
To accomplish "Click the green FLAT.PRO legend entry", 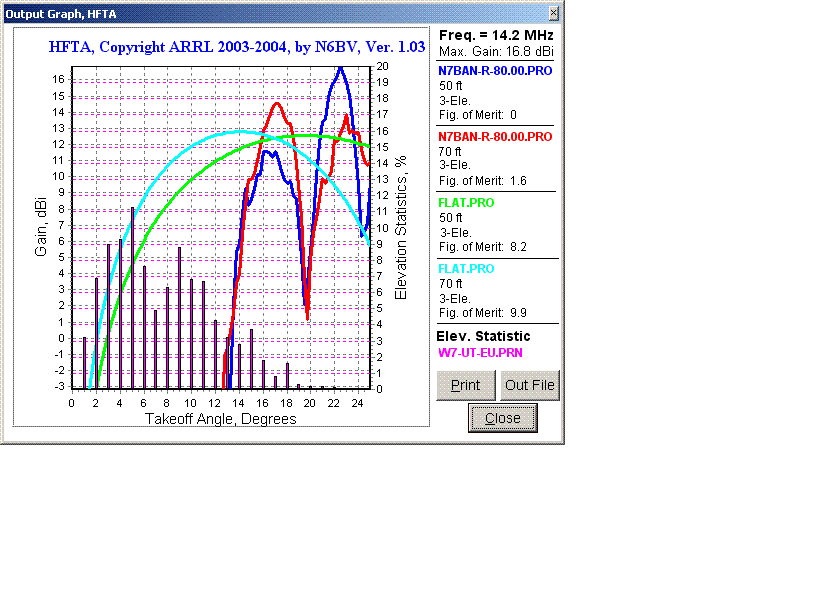I will pyautogui.click(x=466, y=203).
